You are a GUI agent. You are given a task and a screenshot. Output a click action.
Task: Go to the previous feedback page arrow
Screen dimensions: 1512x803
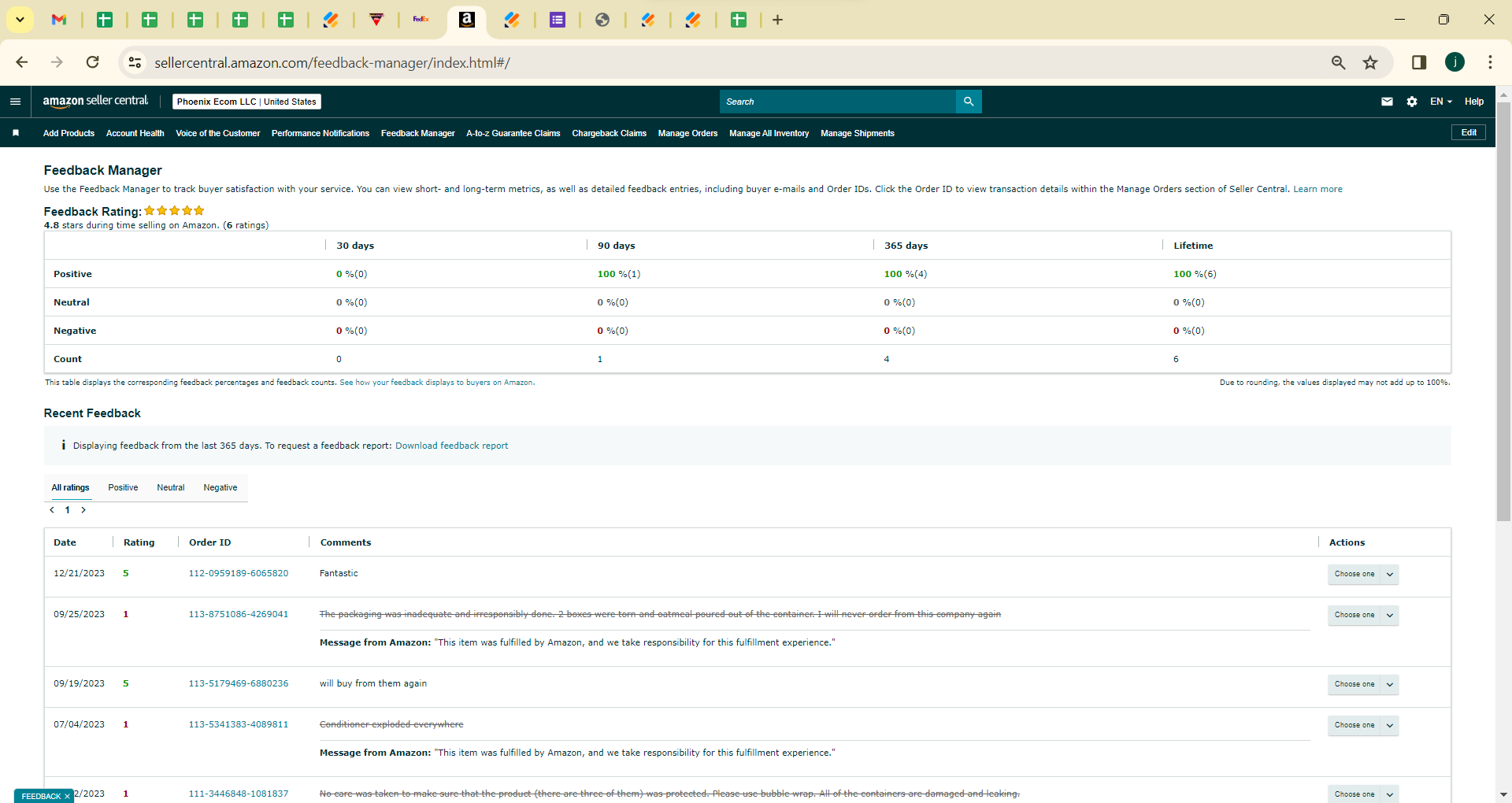[52, 510]
